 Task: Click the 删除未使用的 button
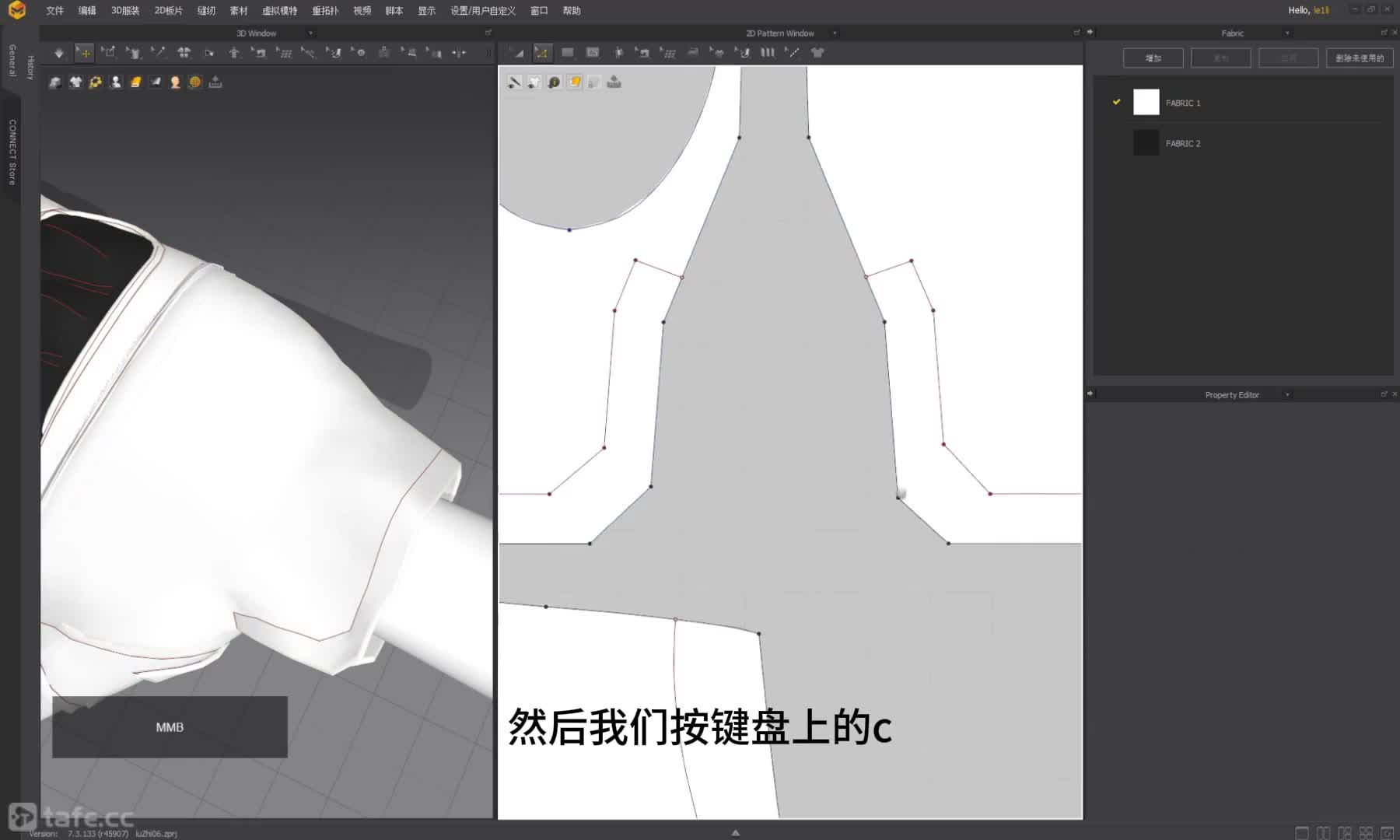[1360, 58]
